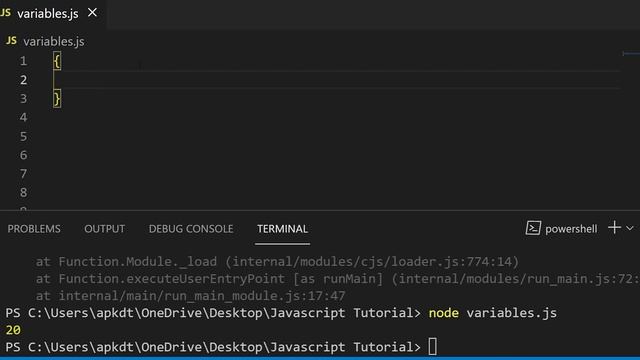Click the Function.Module._load stack trace line
Screen dimensions: 640x360
point(277,262)
